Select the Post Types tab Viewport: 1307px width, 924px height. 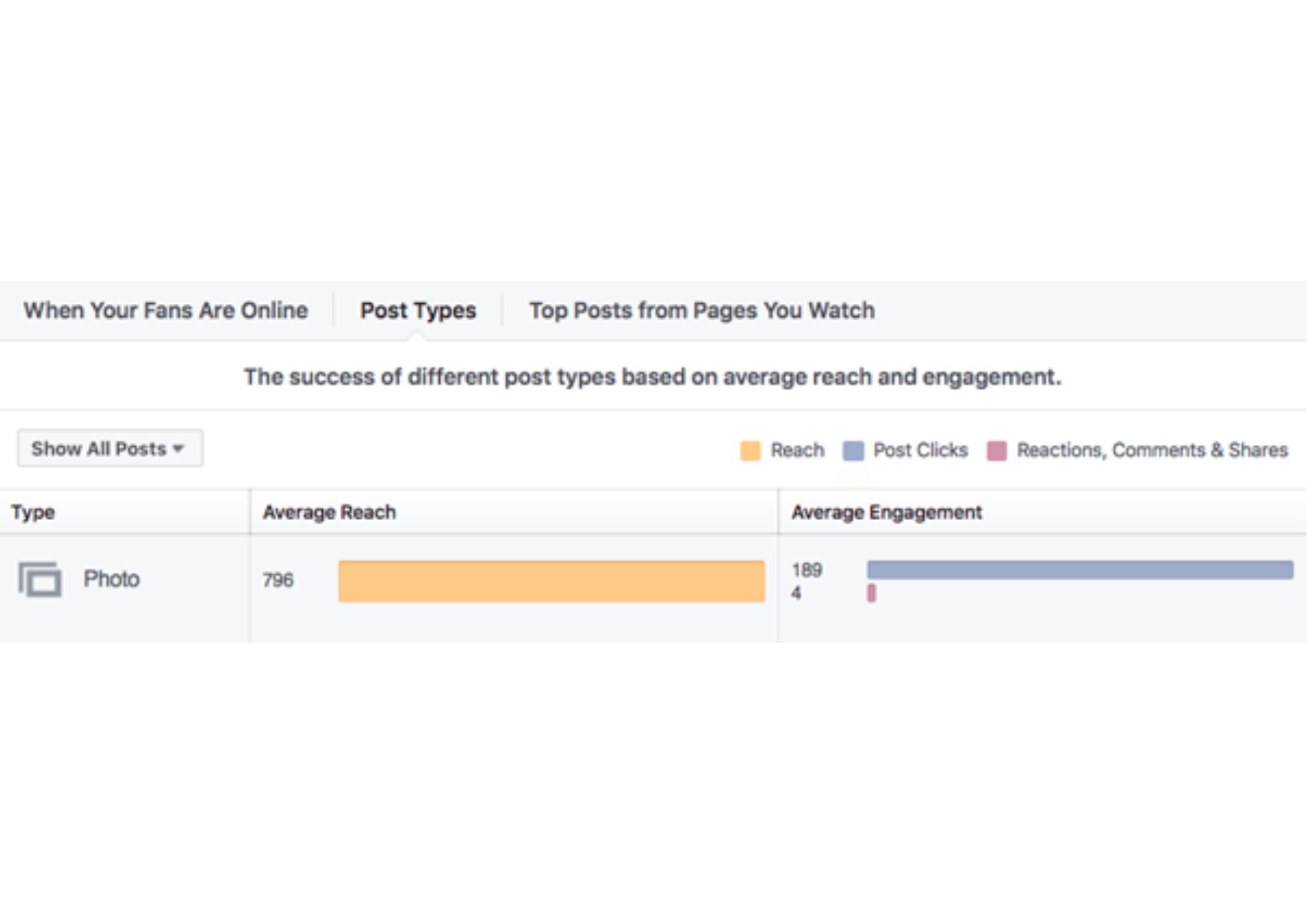pos(418,310)
